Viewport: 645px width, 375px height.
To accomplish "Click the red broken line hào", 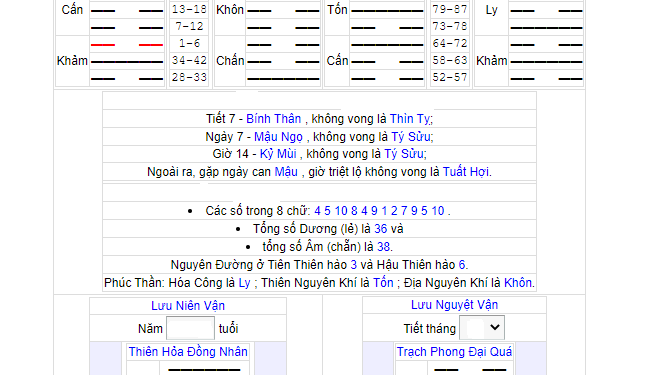I will [127, 44].
